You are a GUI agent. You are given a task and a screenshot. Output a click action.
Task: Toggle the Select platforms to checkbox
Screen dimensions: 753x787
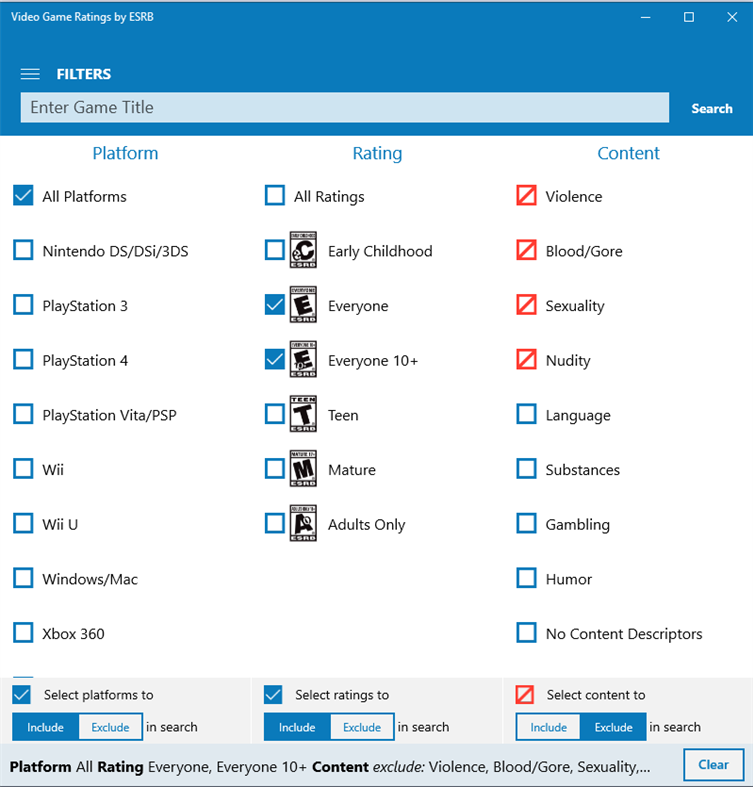click(22, 695)
